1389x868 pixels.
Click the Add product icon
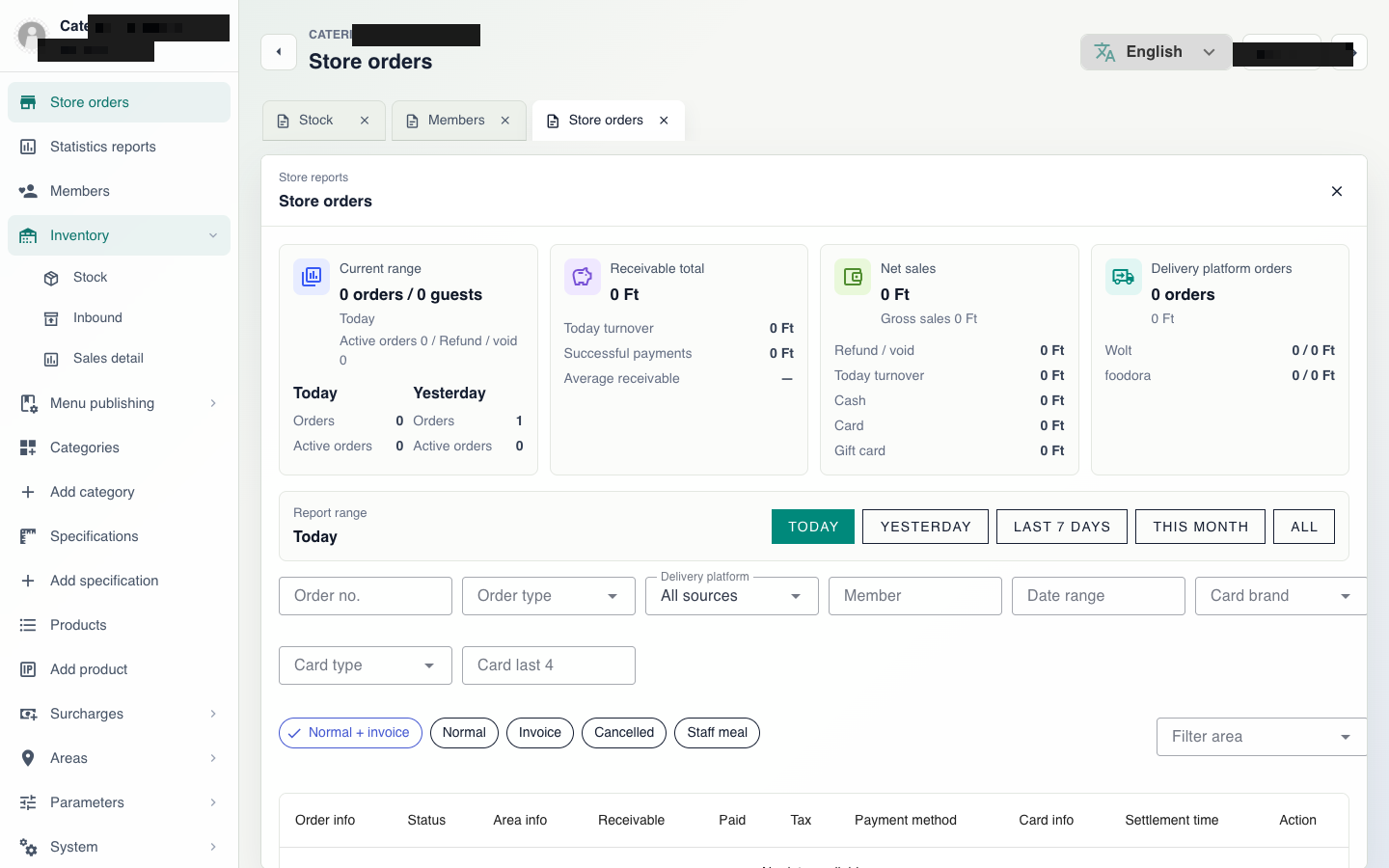coord(28,669)
